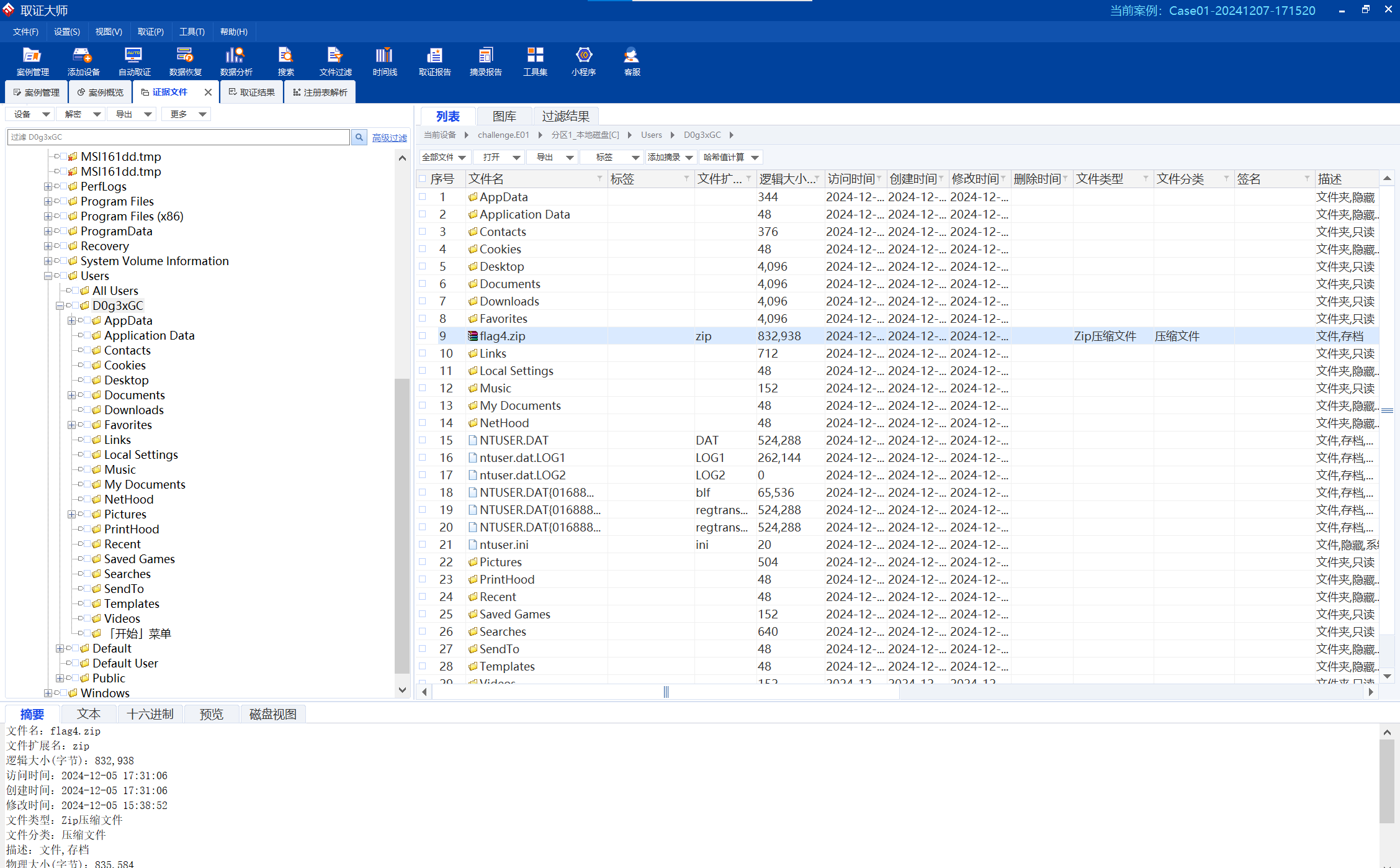Image resolution: width=1400 pixels, height=868 pixels.
Task: Open the 数据恢复 tool
Action: click(185, 61)
